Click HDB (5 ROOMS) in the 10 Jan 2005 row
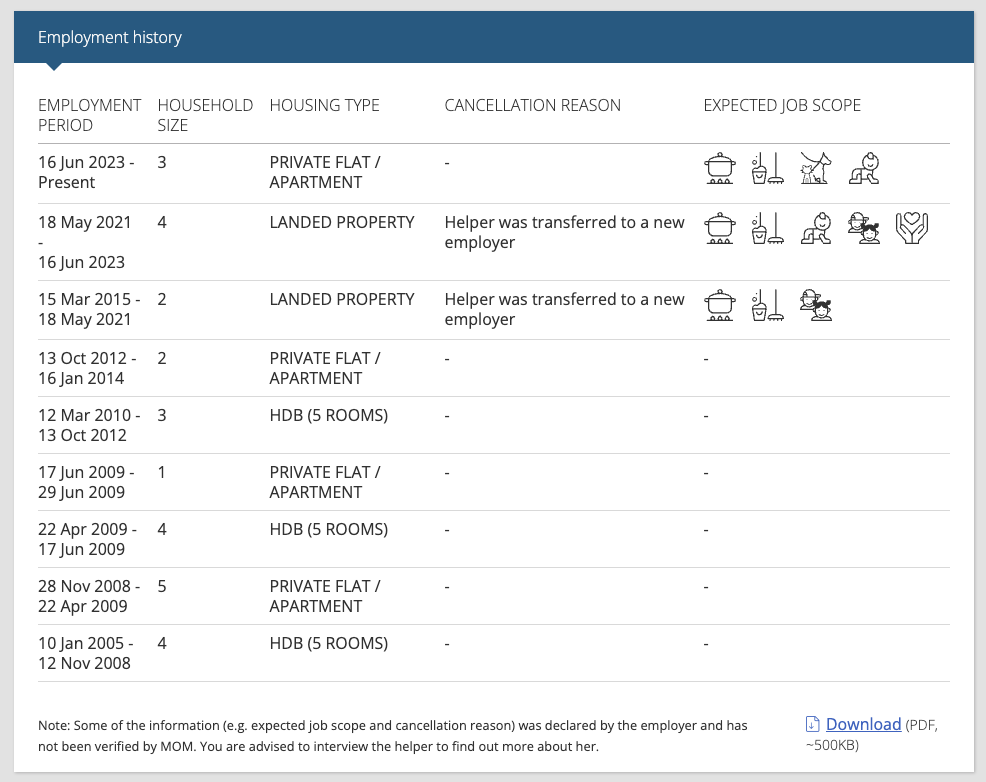This screenshot has height=782, width=986. tap(328, 643)
